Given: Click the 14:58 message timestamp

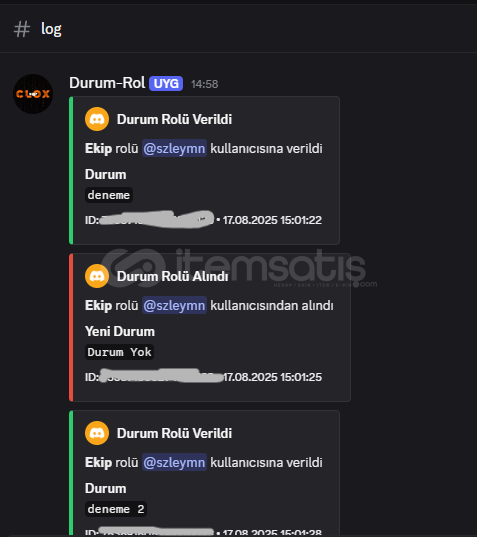Looking at the screenshot, I should pos(204,84).
